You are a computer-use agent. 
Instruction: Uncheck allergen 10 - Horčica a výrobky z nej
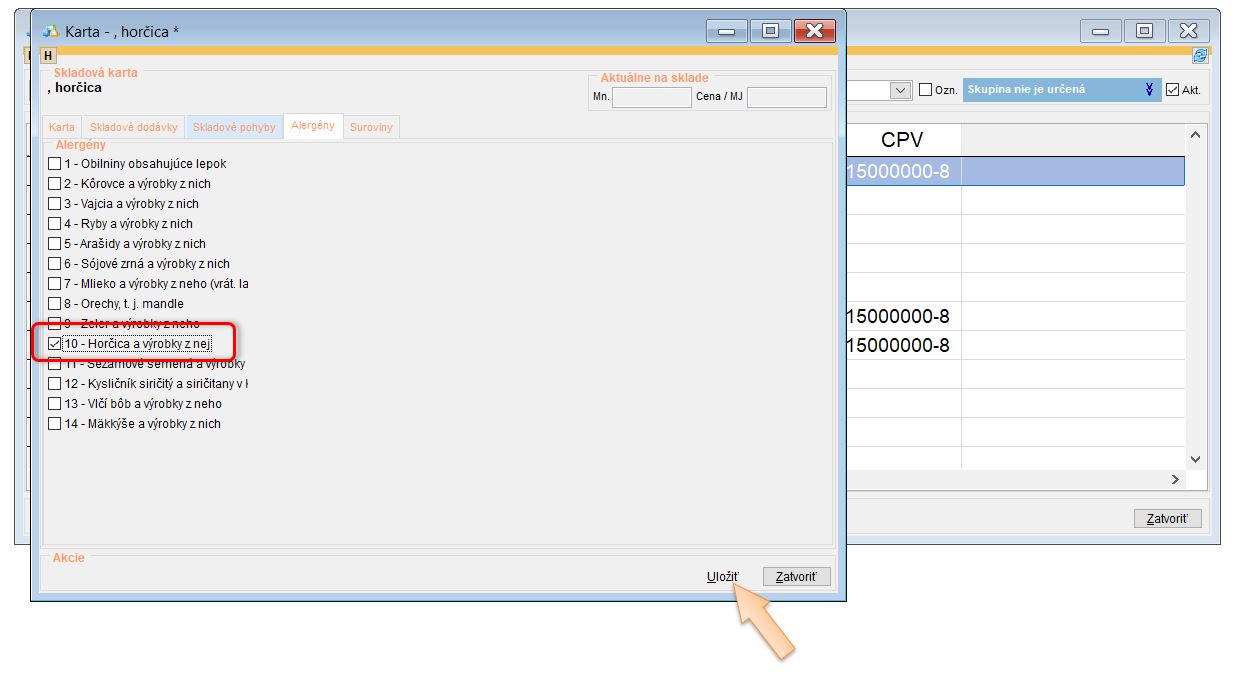click(55, 344)
